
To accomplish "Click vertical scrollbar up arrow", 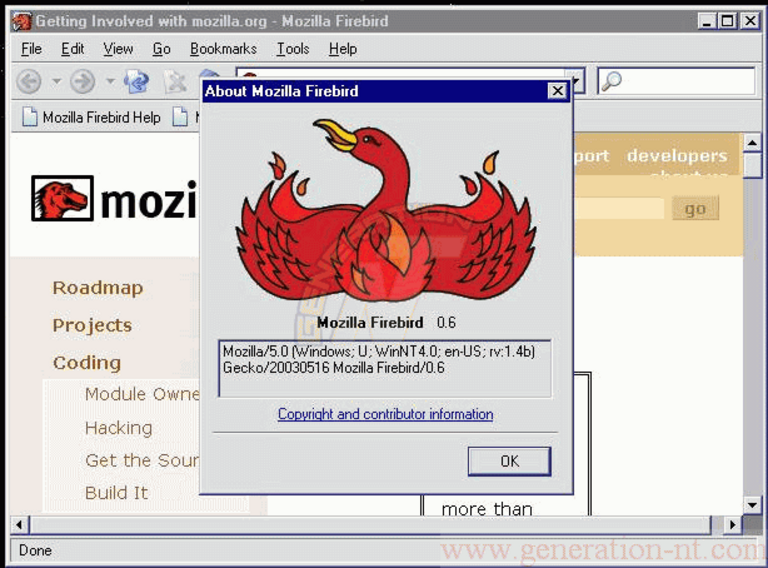I will 752,143.
